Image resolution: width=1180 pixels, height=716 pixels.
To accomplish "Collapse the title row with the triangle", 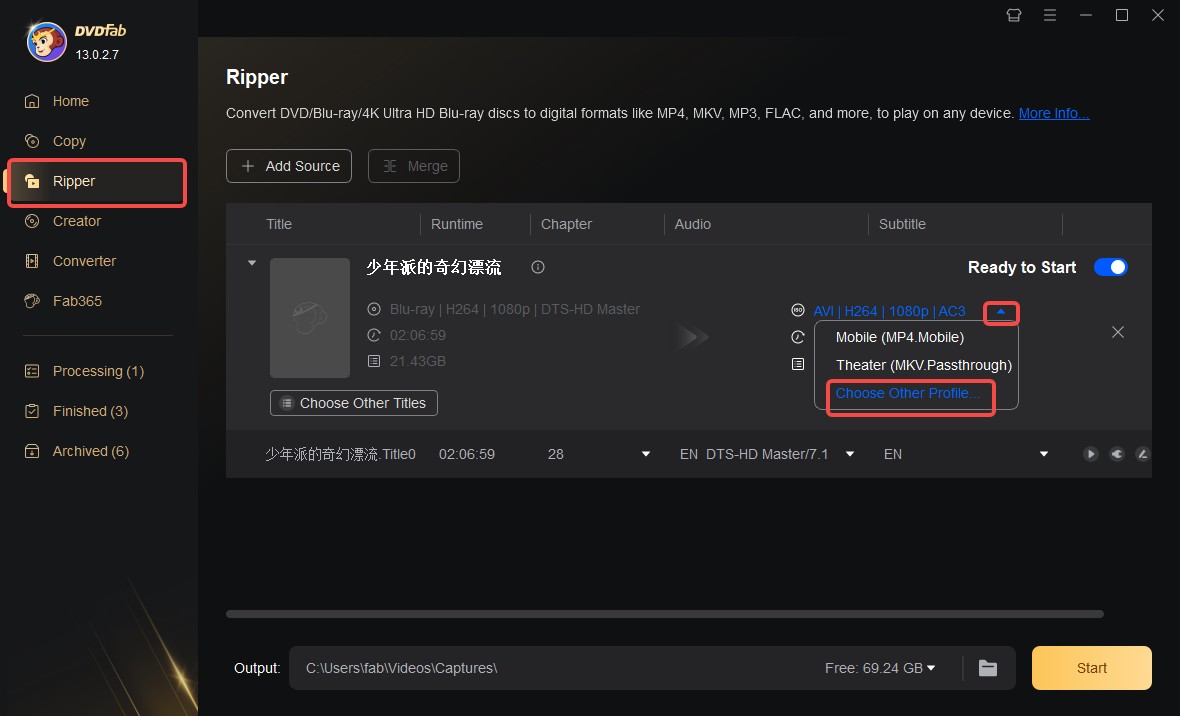I will [x=252, y=263].
